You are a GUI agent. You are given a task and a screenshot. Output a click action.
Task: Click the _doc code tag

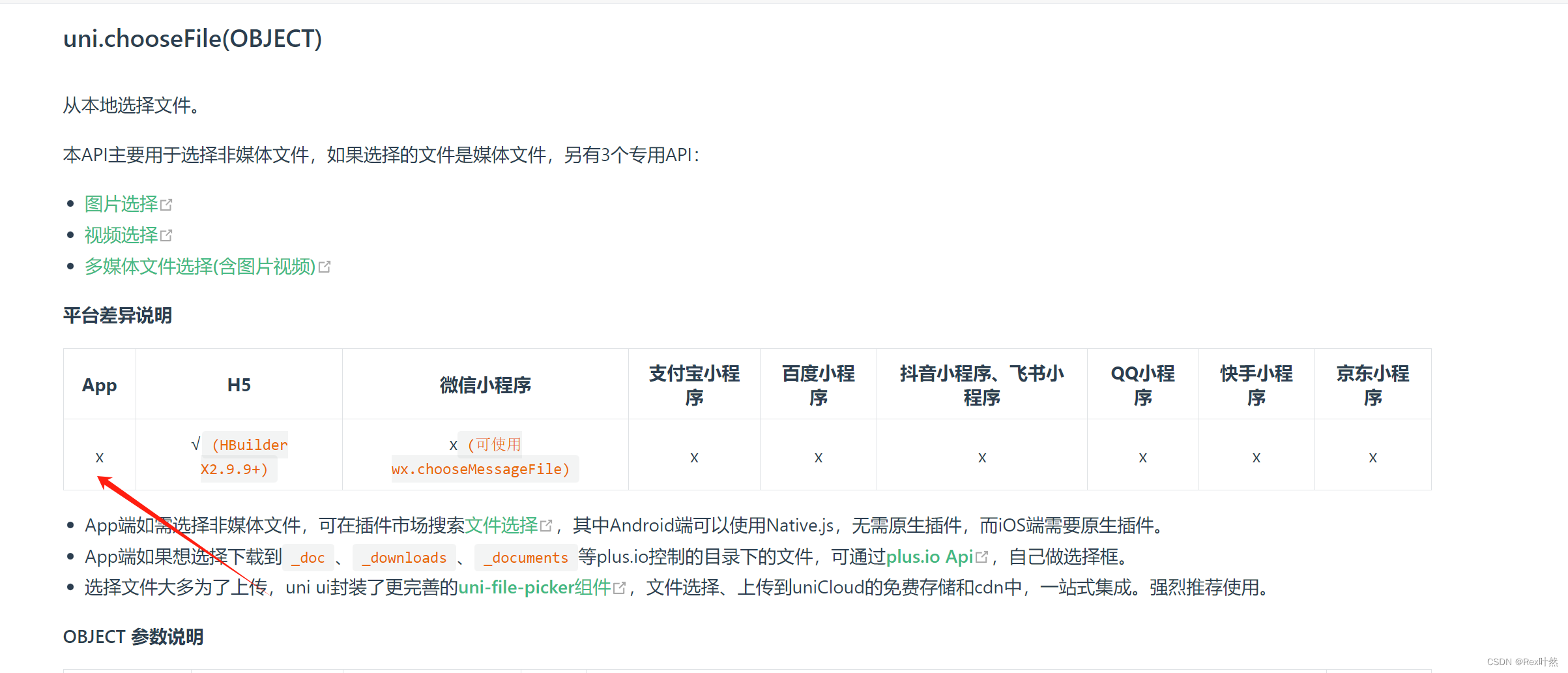(x=308, y=558)
